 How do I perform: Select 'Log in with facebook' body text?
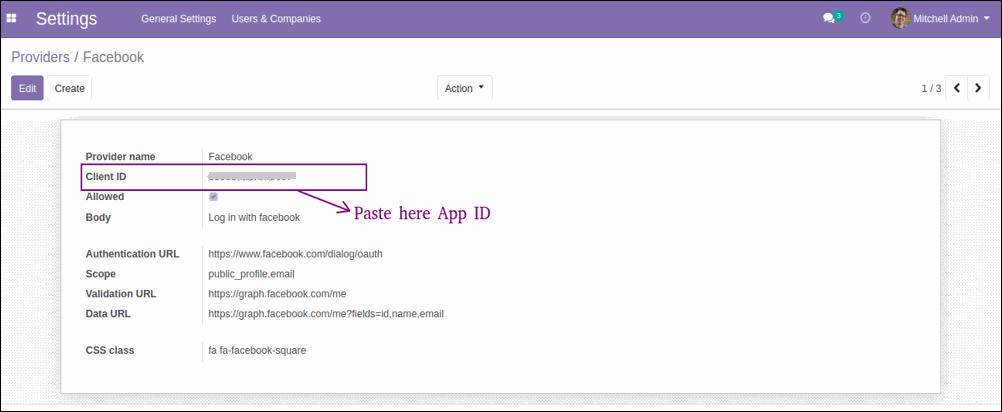click(254, 217)
